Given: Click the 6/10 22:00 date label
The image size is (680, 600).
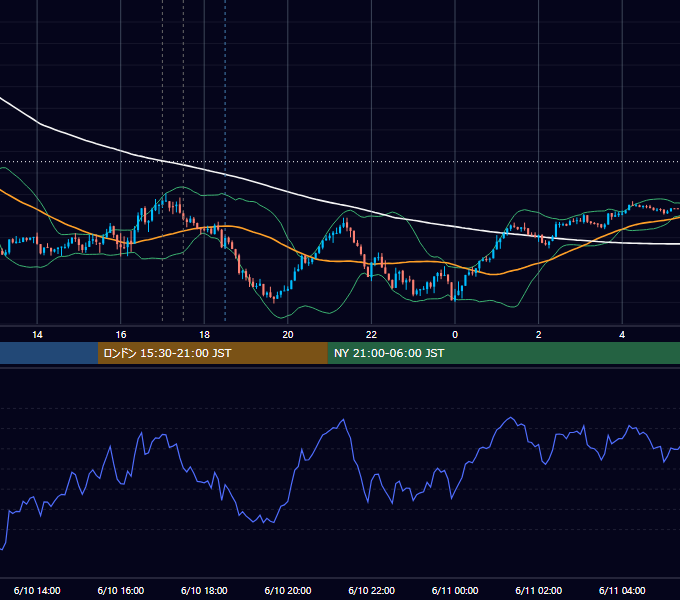Looking at the screenshot, I should tap(371, 590).
